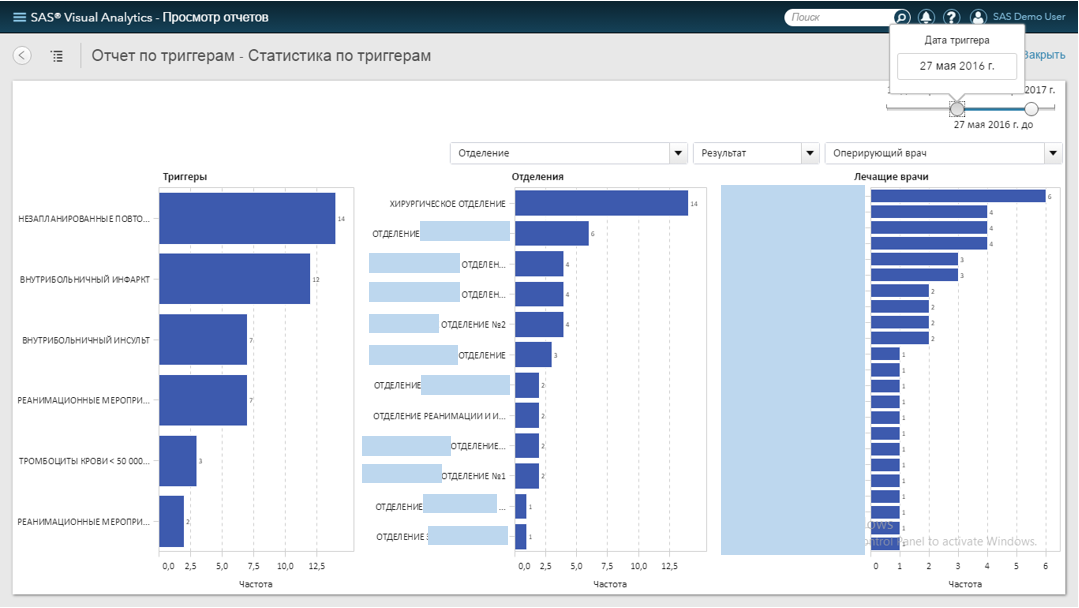Viewport: 1079px width, 608px height.
Task: Select the ОТДЕЛЕНИЕ №1 bar
Action: [x=527, y=476]
